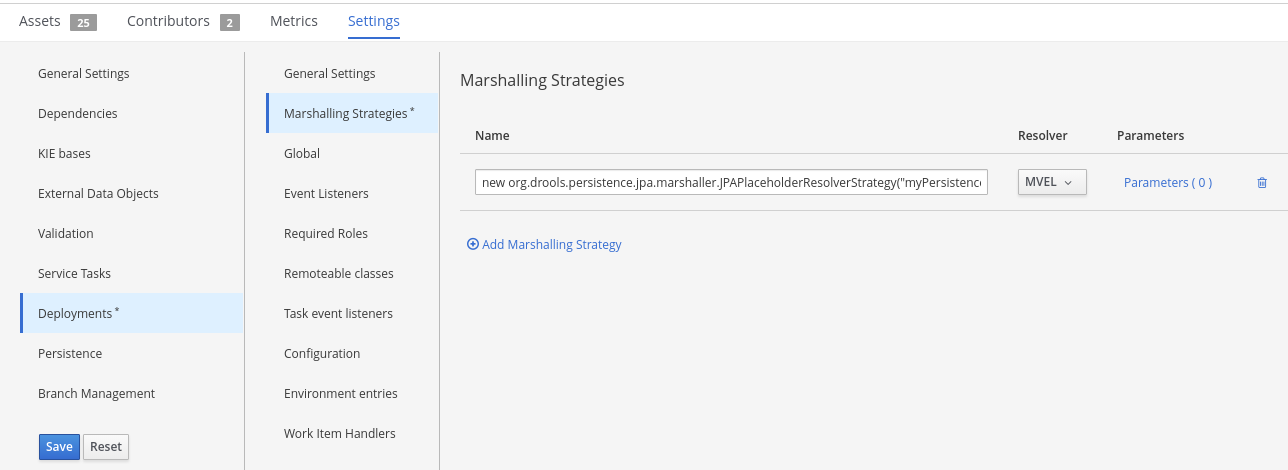1288x470 pixels.
Task: Select KIE bases settings section
Action: (x=64, y=154)
